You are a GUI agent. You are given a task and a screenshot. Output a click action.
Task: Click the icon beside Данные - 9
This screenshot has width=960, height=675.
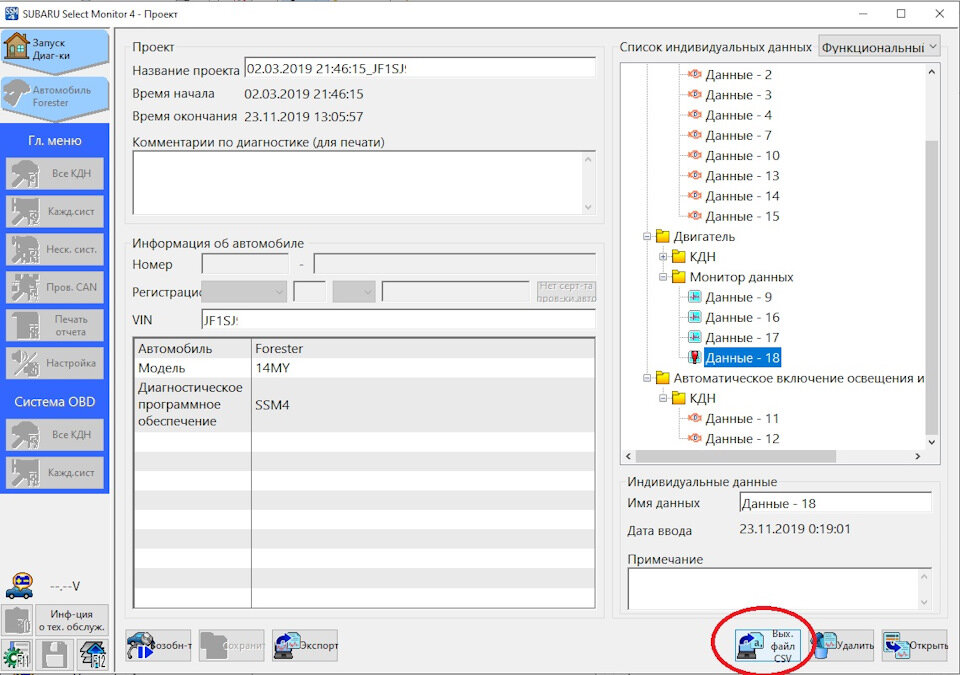694,297
